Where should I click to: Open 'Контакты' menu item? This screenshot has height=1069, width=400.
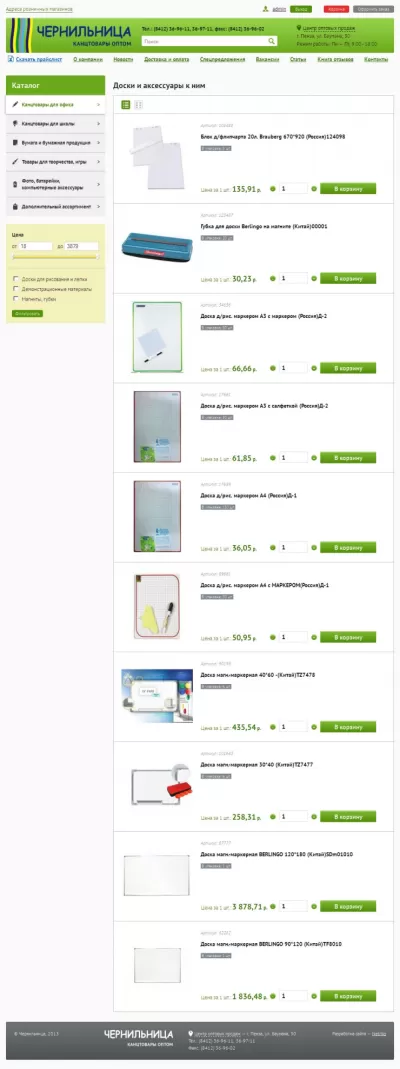click(376, 59)
